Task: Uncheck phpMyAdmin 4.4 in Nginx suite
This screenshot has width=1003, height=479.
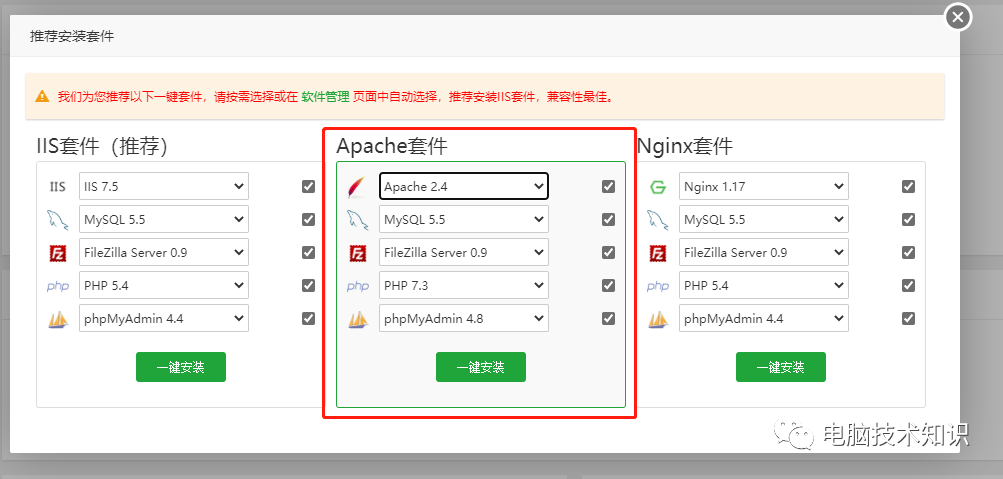Action: click(x=908, y=318)
